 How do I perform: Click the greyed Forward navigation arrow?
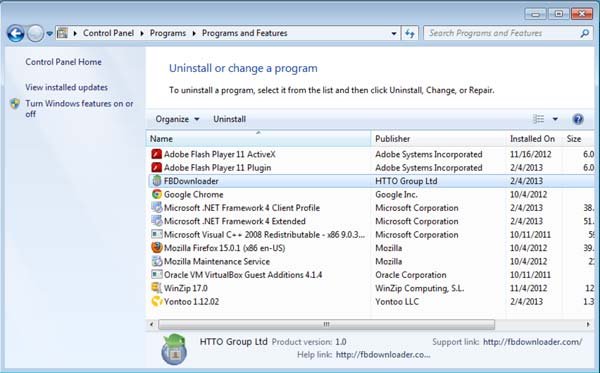(35, 34)
